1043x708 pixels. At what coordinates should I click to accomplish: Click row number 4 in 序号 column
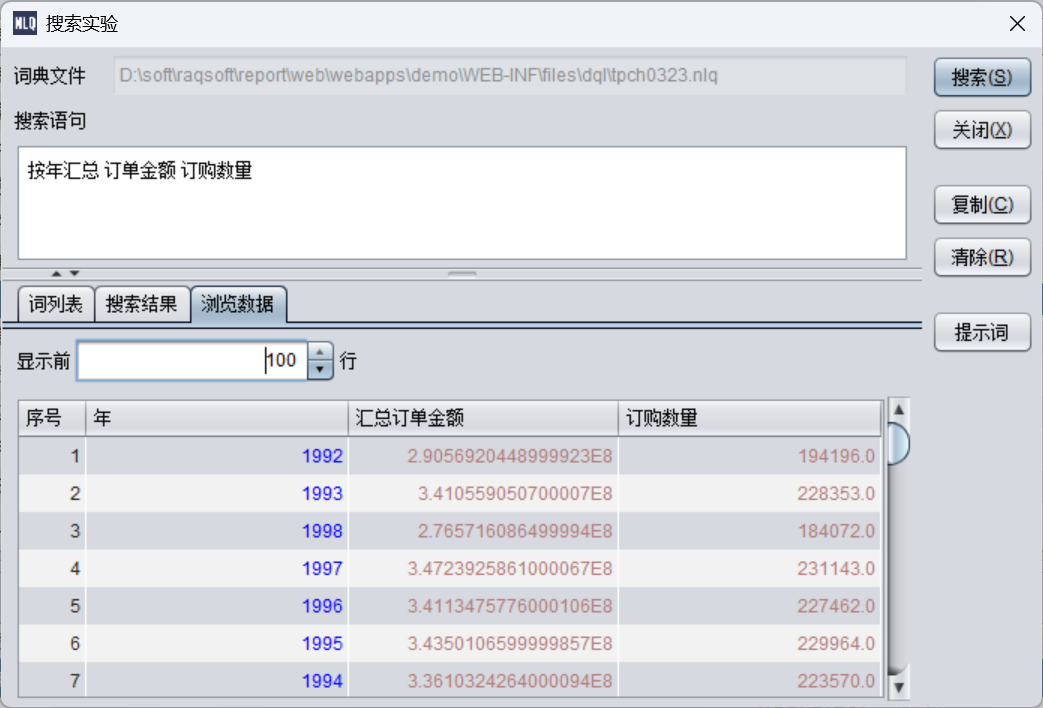pos(52,568)
